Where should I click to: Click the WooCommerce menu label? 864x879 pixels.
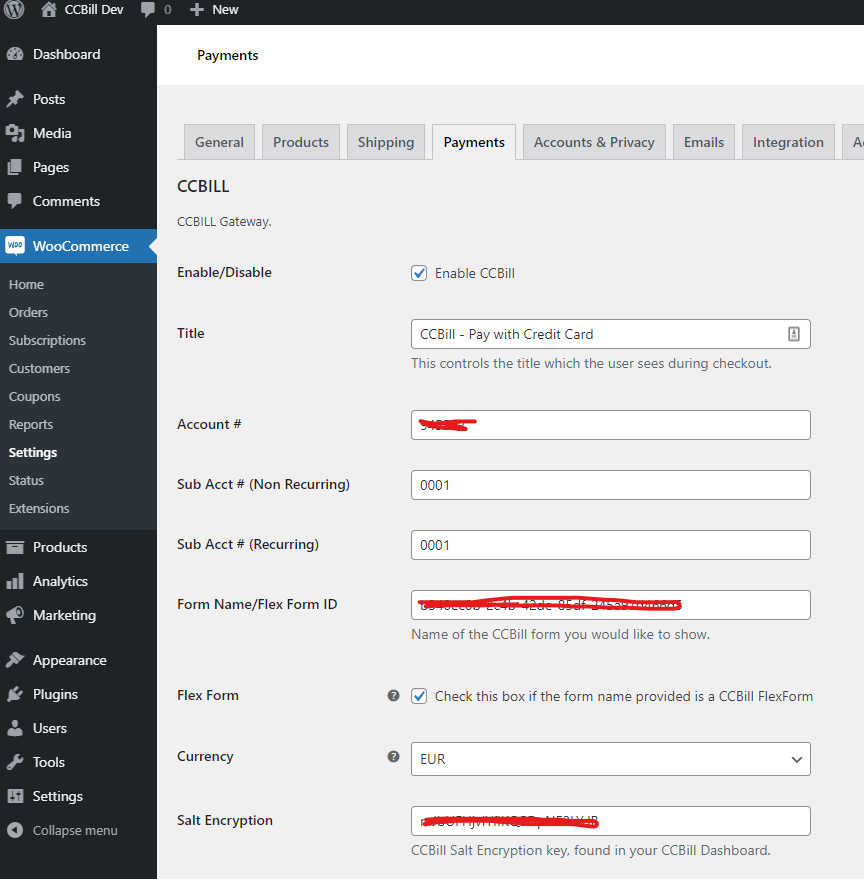point(81,246)
